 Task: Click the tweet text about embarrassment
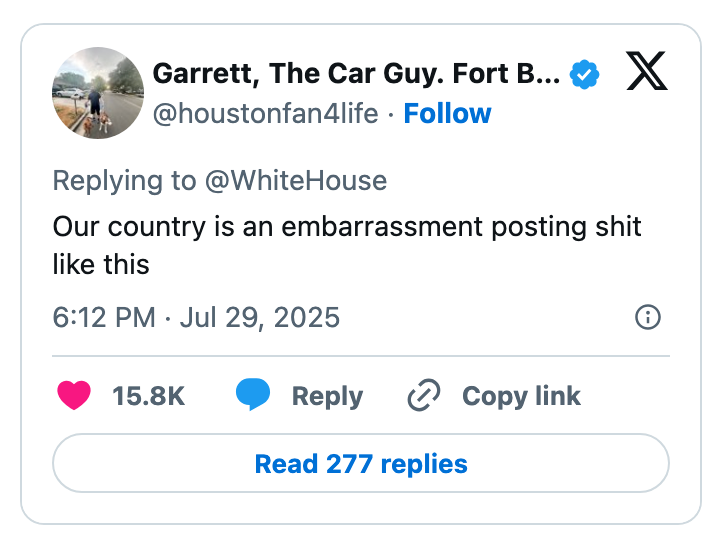pos(346,225)
